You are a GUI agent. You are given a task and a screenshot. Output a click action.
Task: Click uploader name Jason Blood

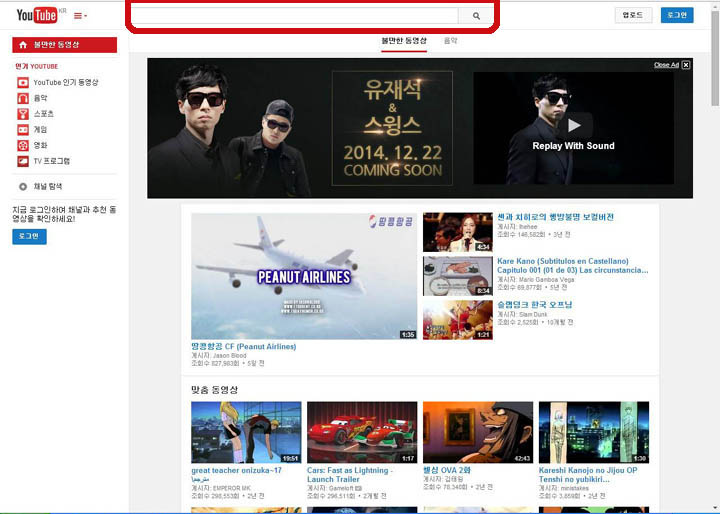point(230,356)
